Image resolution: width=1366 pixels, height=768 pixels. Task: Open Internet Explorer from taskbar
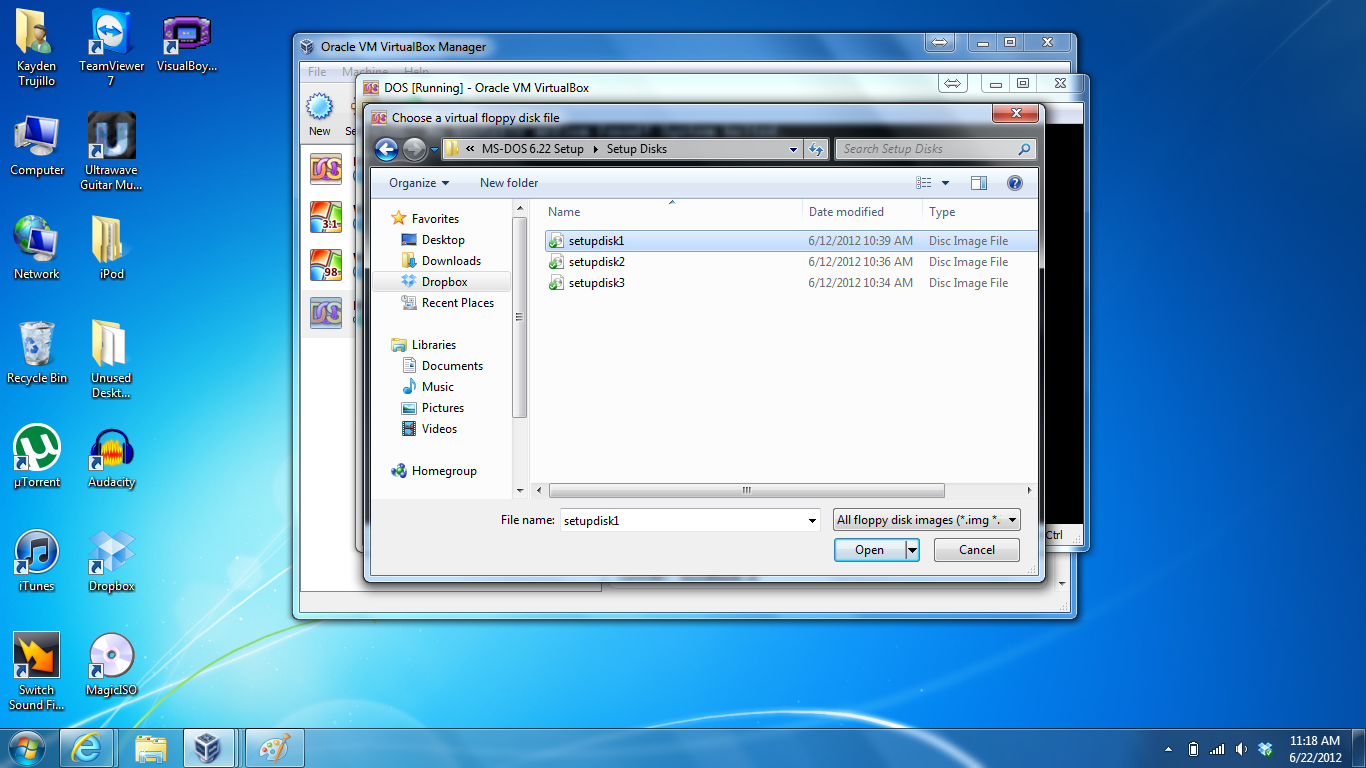86,748
